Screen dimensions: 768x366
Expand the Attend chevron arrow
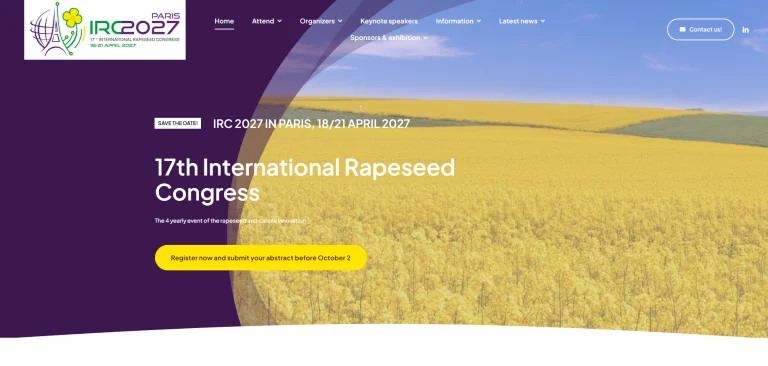[279, 21]
